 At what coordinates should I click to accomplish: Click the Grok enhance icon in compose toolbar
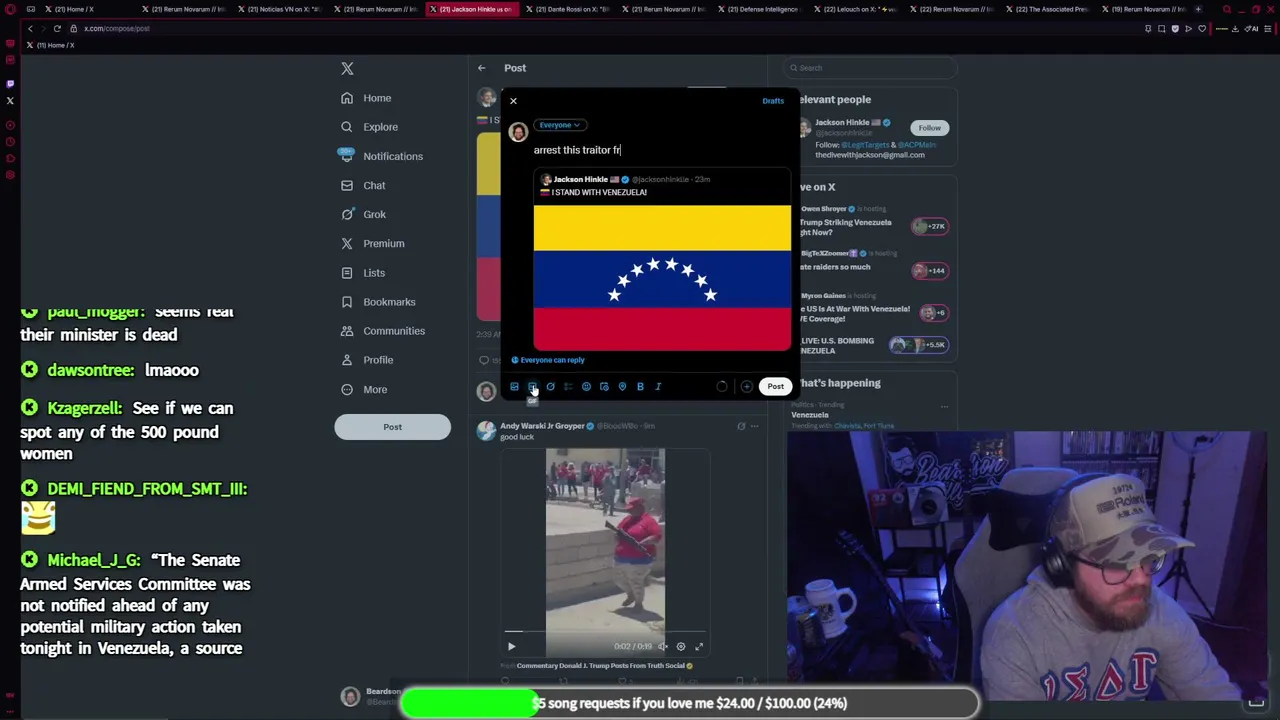pos(550,387)
